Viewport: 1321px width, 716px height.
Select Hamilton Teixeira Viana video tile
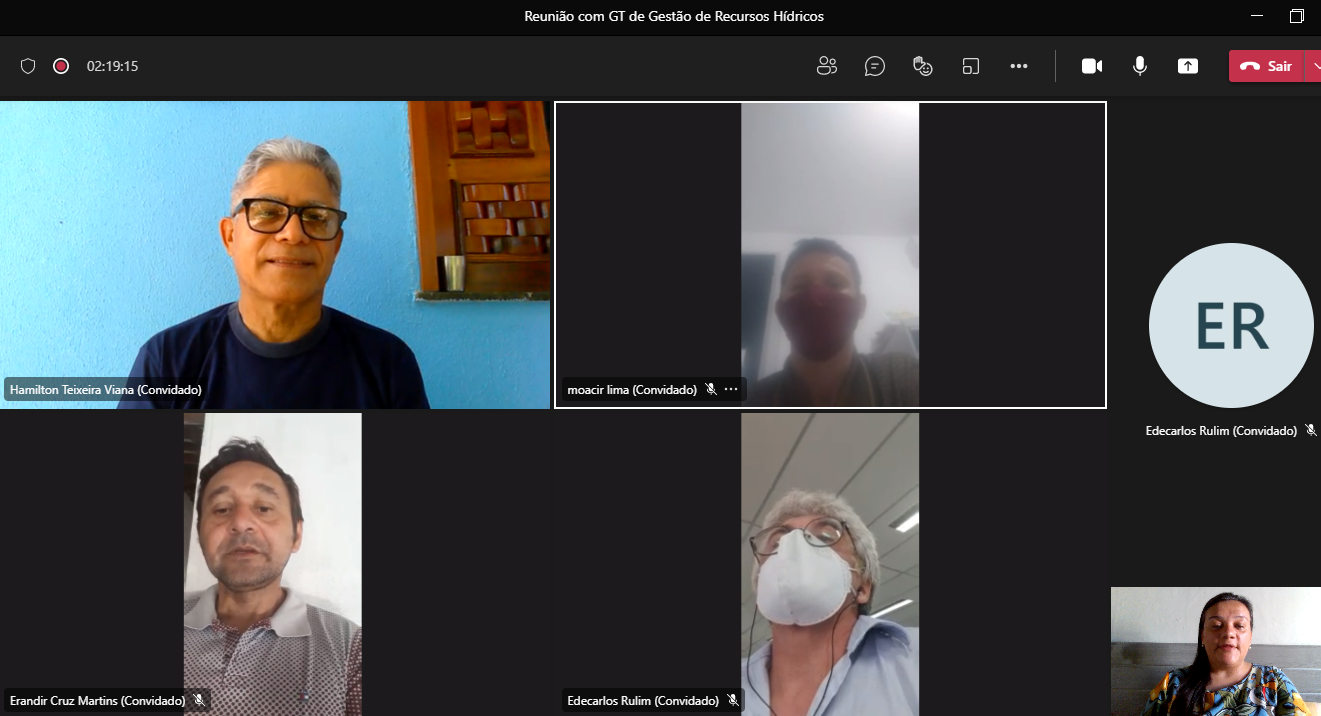pyautogui.click(x=275, y=254)
